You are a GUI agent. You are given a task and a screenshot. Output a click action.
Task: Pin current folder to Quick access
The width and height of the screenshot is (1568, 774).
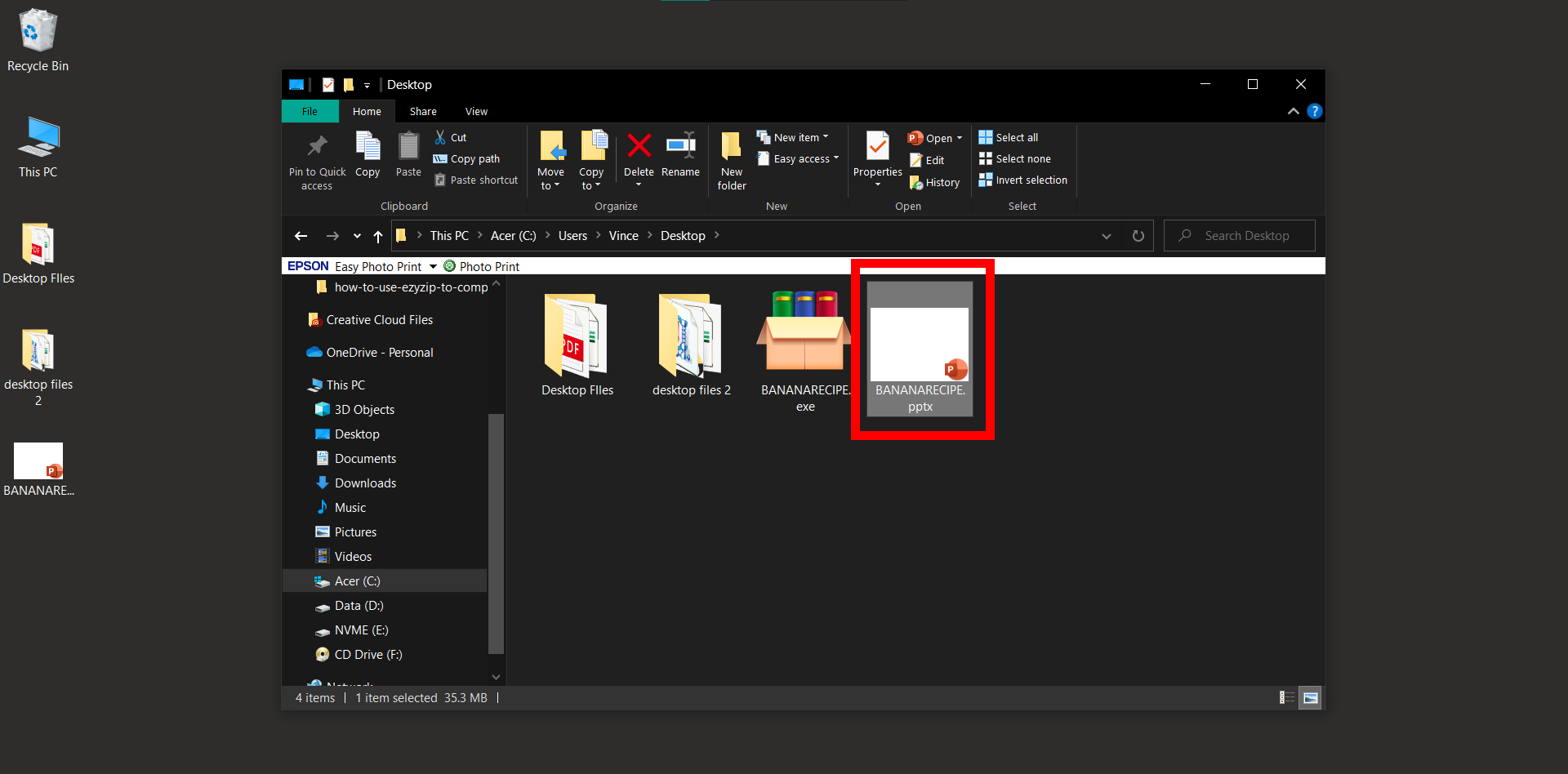point(317,158)
